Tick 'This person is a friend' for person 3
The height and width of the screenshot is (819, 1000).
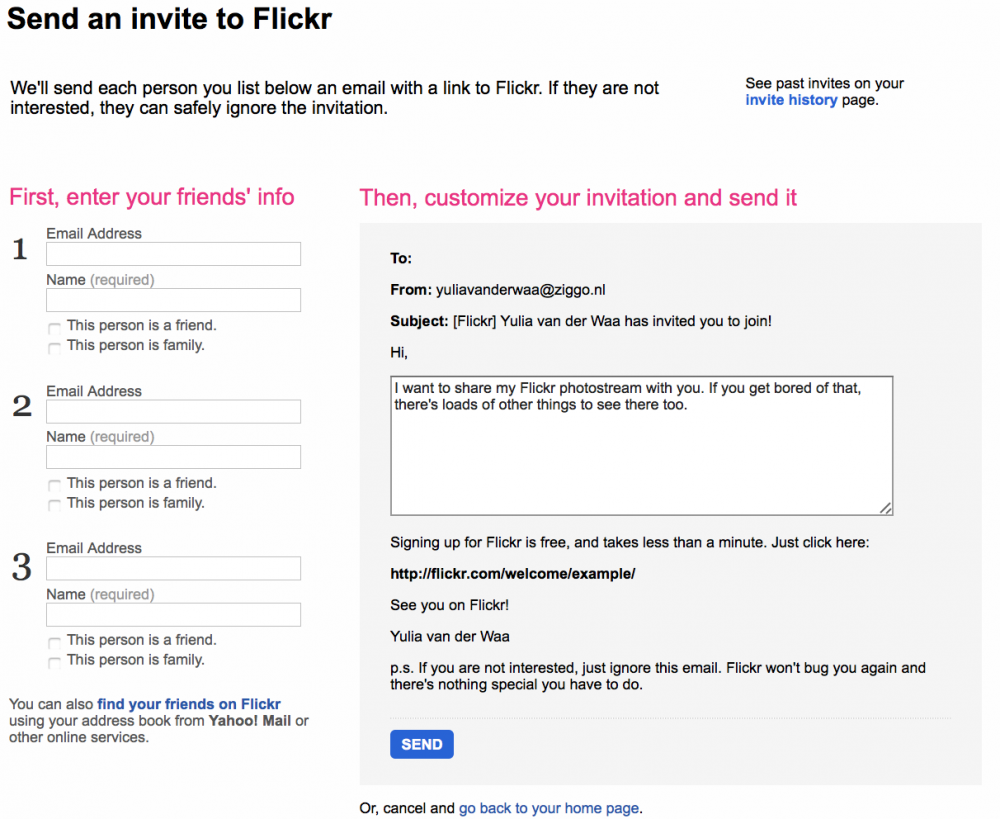click(54, 642)
